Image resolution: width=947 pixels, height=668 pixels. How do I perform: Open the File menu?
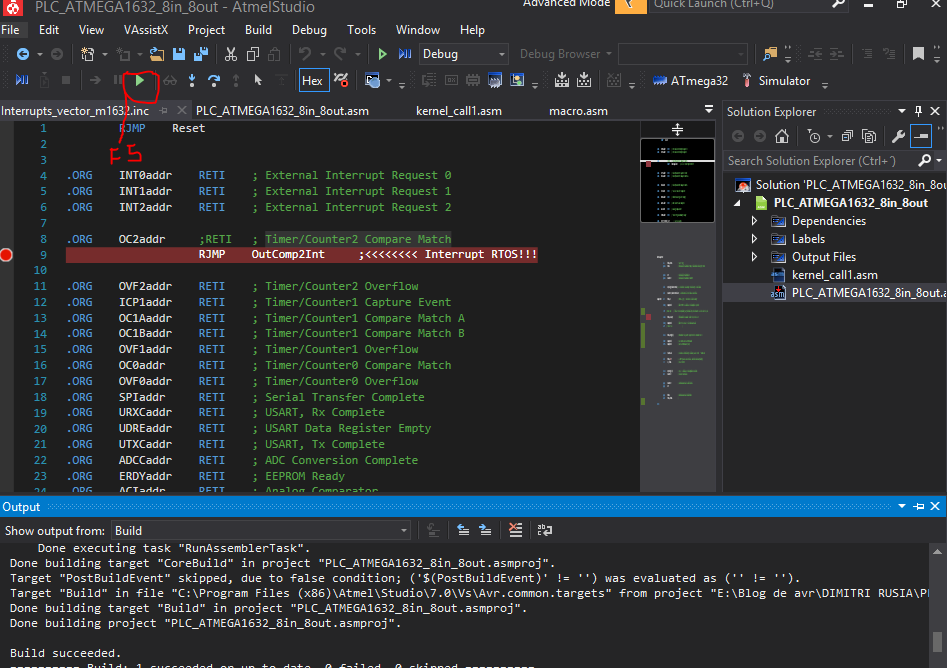coord(10,30)
